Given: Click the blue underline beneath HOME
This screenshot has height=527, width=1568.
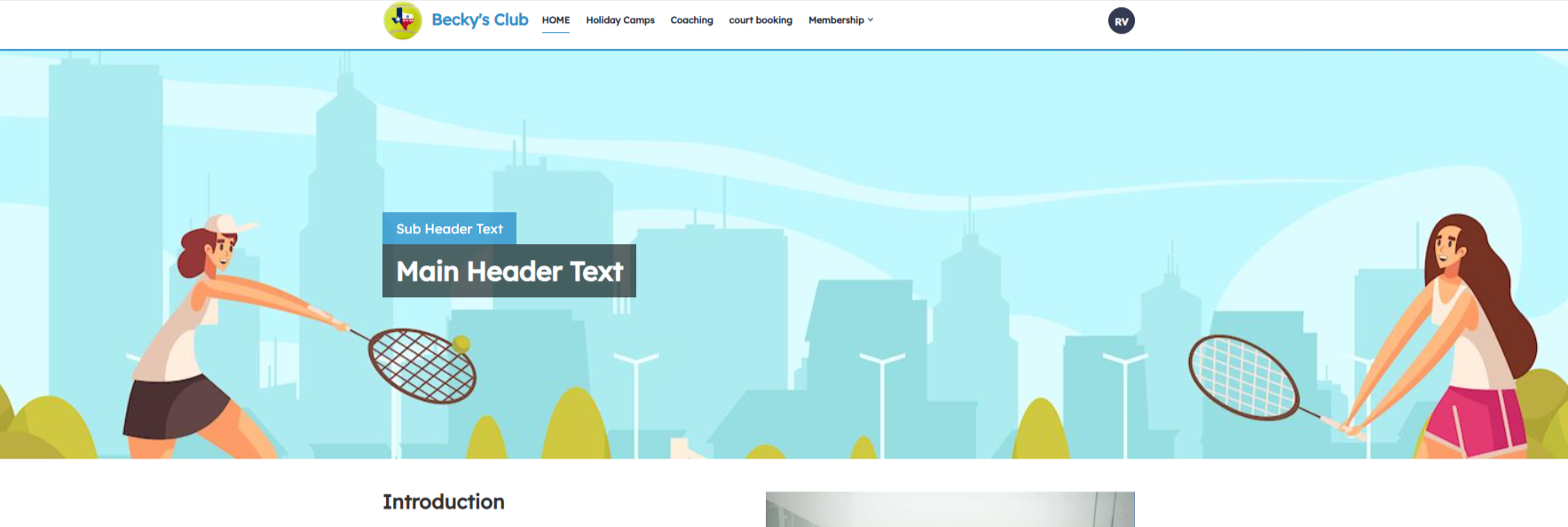Looking at the screenshot, I should 555,33.
